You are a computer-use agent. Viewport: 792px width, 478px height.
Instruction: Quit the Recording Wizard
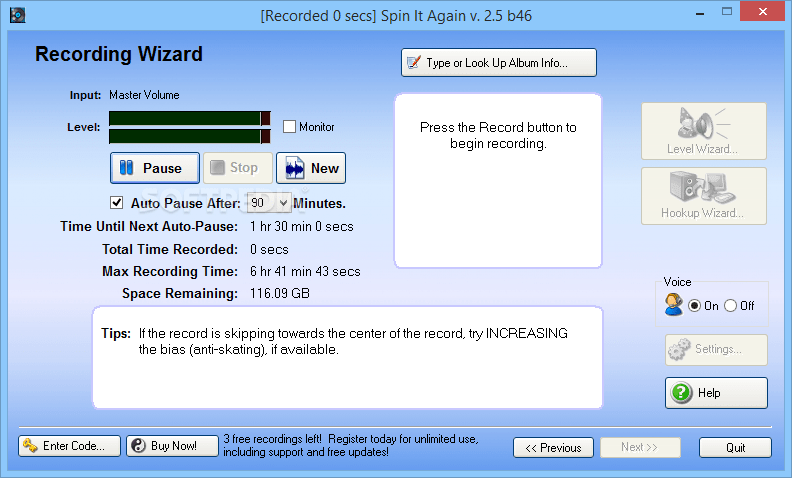pos(735,448)
